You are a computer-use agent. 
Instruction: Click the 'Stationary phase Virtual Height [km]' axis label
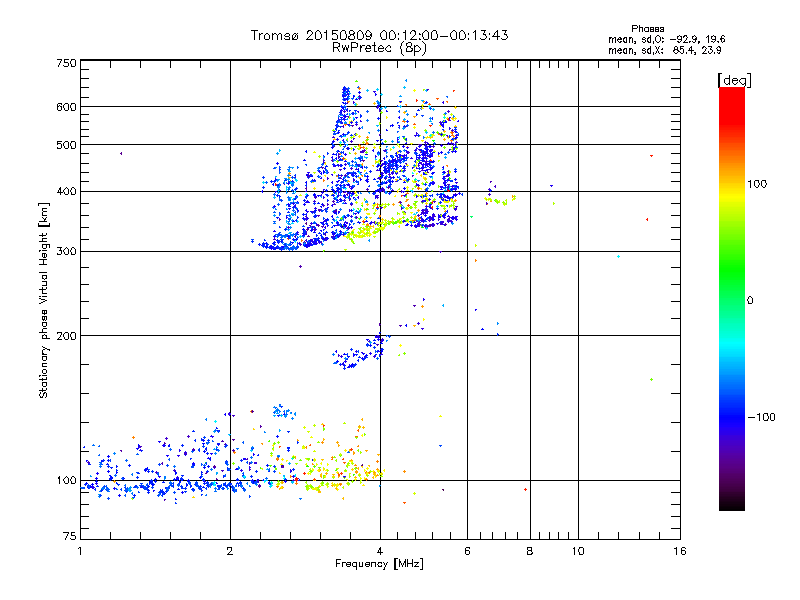pyautogui.click(x=44, y=301)
